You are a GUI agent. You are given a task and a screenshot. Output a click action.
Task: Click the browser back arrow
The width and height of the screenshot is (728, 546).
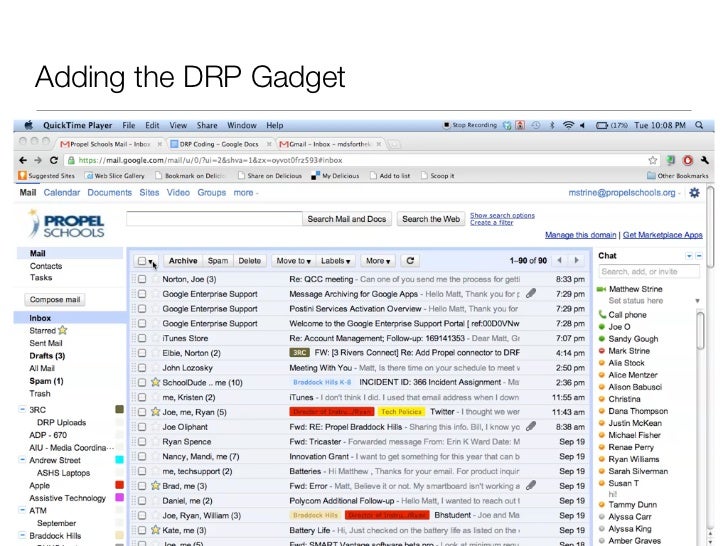pyautogui.click(x=23, y=160)
